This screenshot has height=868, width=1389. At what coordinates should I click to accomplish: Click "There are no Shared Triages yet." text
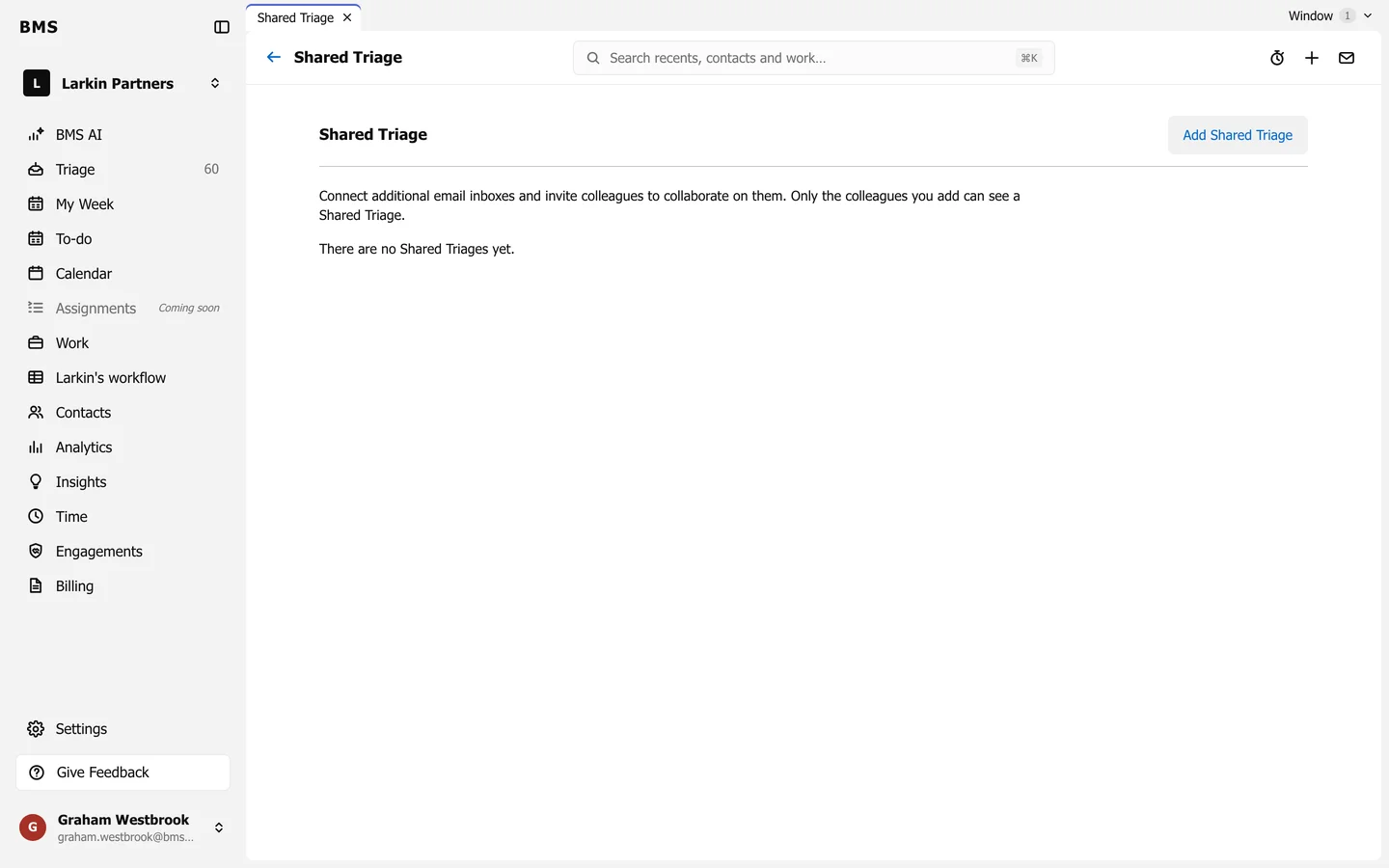417,249
